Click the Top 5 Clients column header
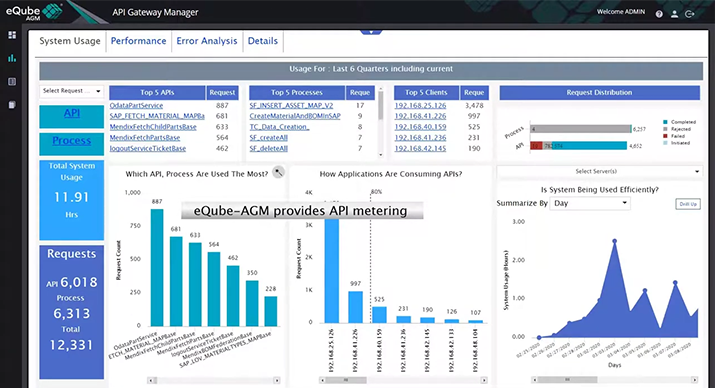This screenshot has height=388, width=715. [426, 93]
